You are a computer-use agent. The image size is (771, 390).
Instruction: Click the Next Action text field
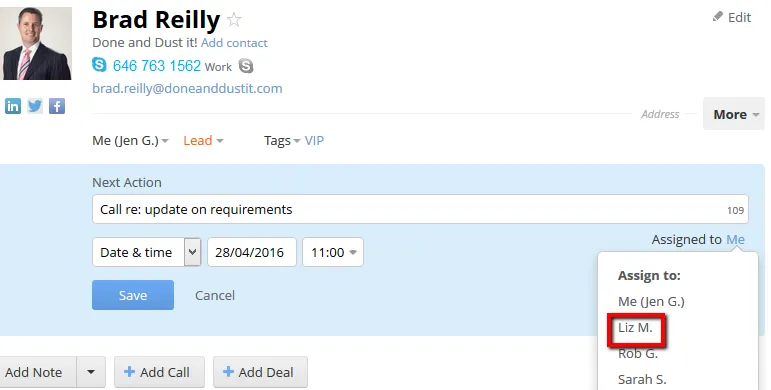420,209
